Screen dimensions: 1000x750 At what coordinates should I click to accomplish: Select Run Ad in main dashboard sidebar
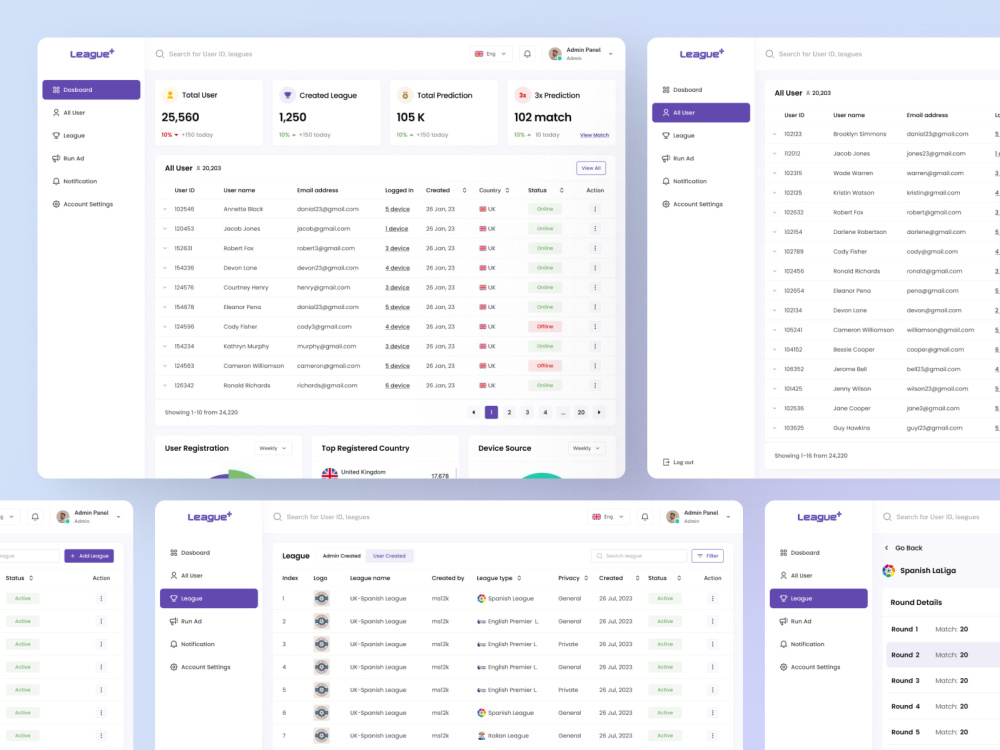tap(91, 159)
